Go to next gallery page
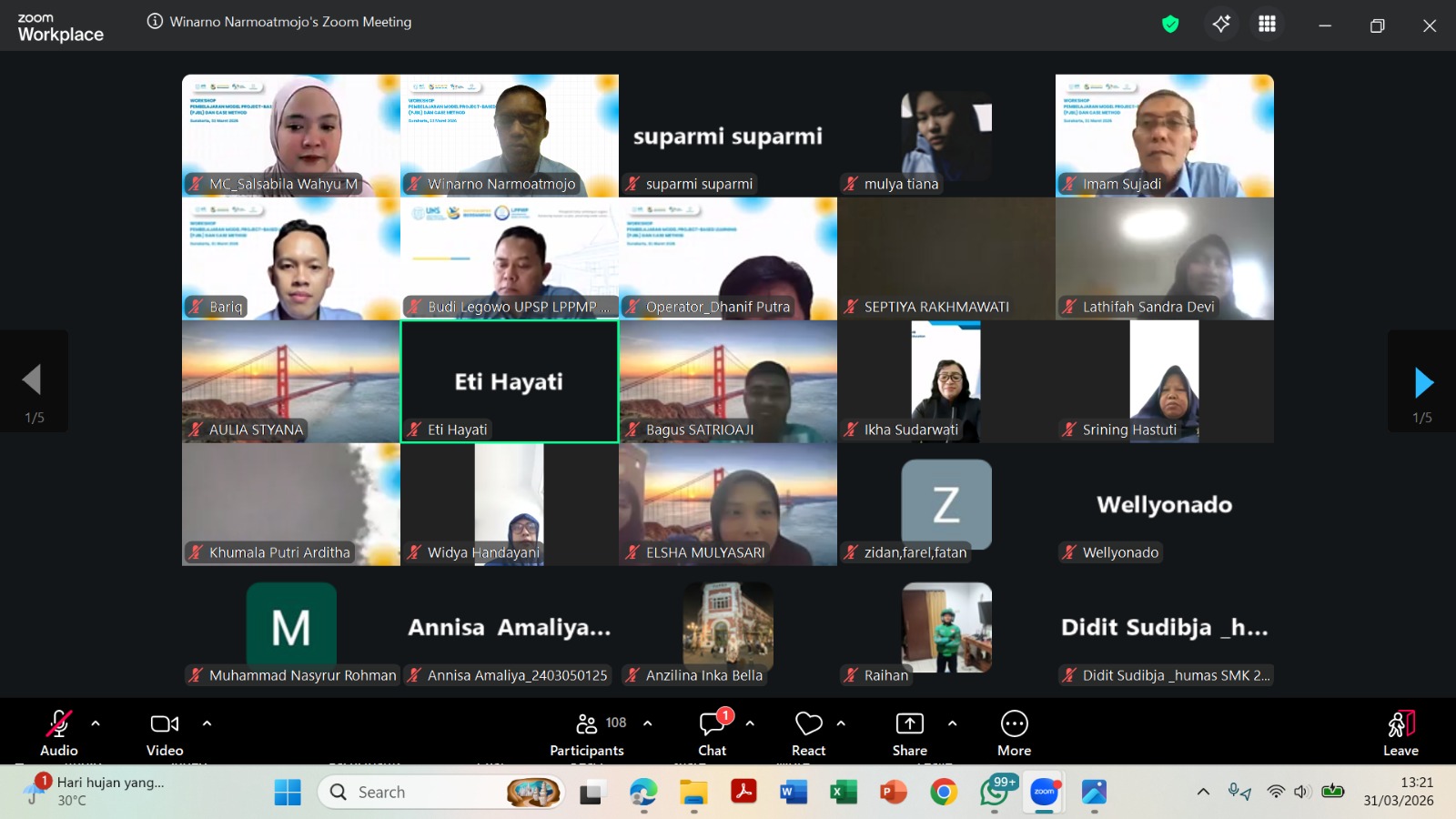 [1422, 383]
